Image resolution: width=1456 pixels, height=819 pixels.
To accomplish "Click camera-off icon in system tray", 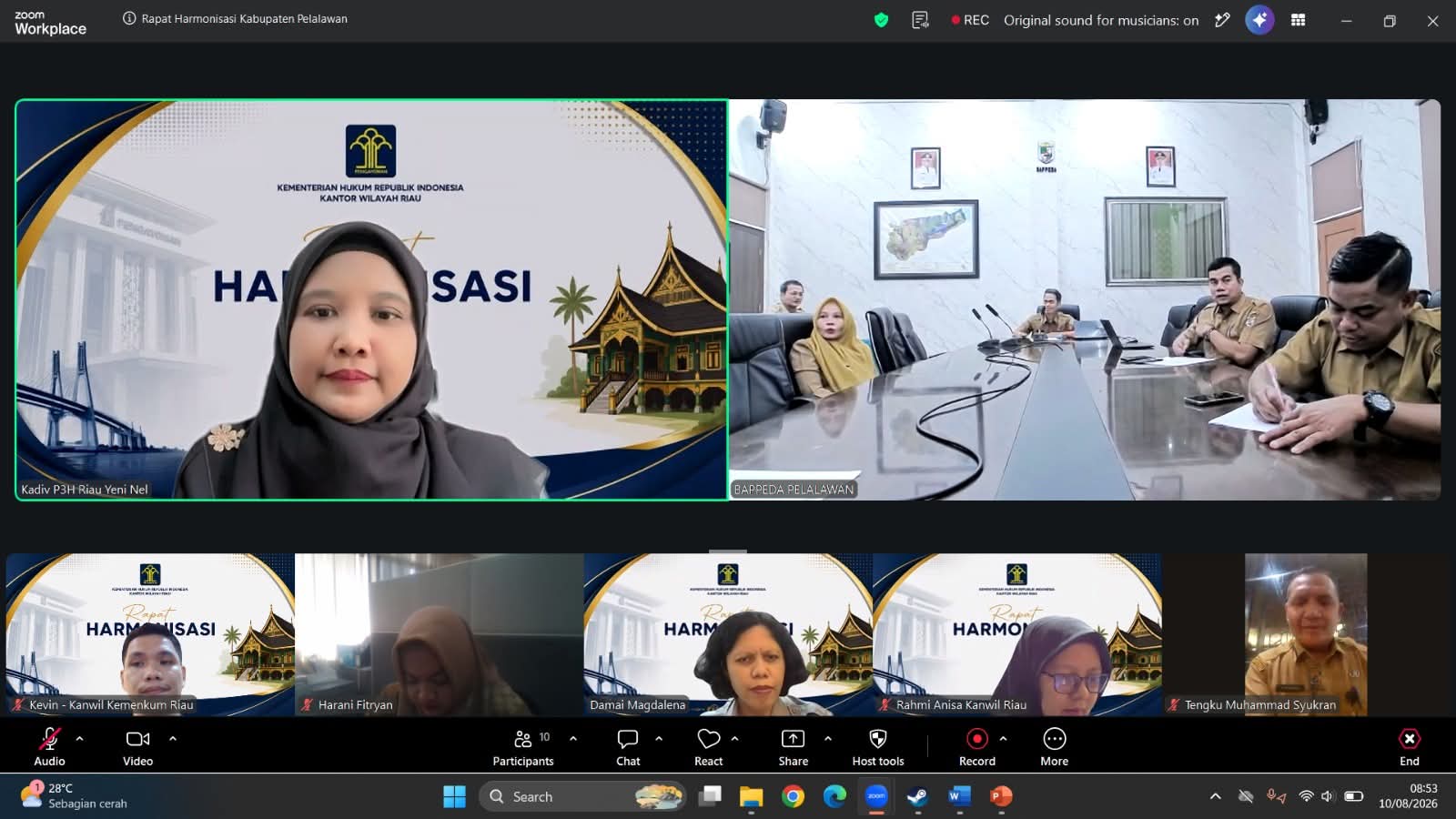I will (x=1246, y=796).
